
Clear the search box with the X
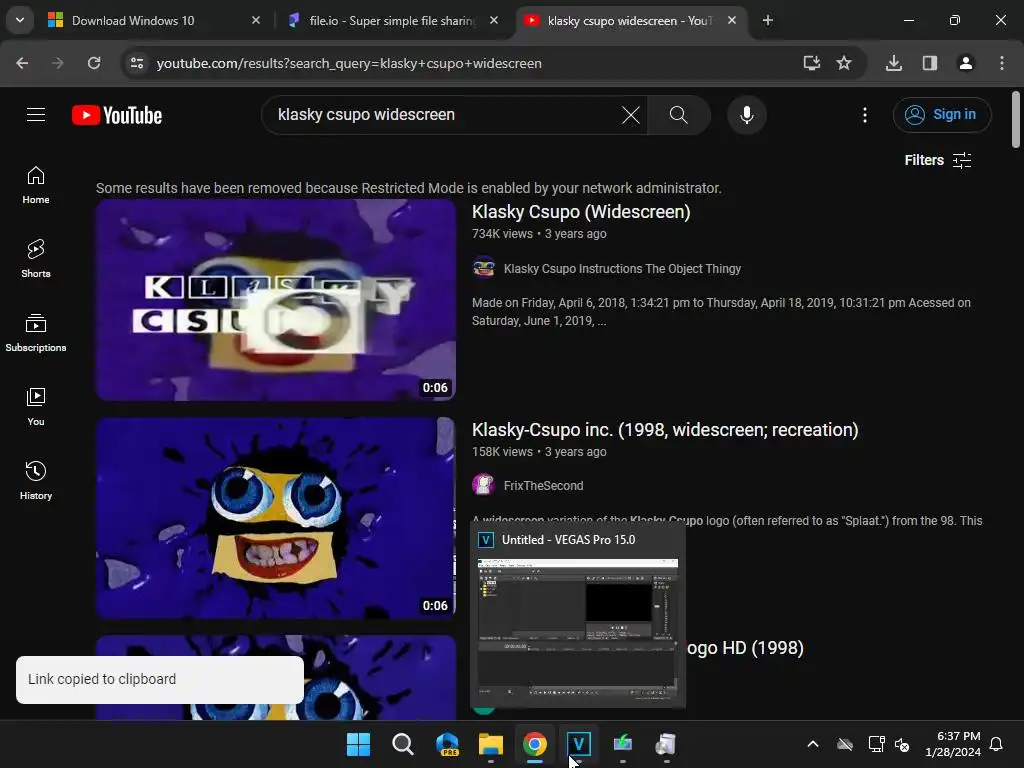(630, 115)
